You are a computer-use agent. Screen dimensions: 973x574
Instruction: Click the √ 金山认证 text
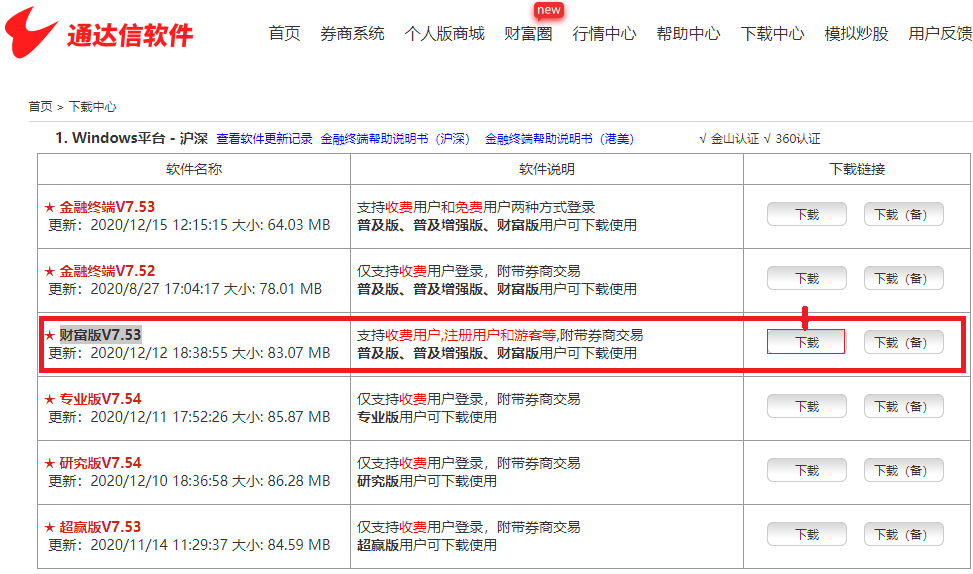coord(729,138)
